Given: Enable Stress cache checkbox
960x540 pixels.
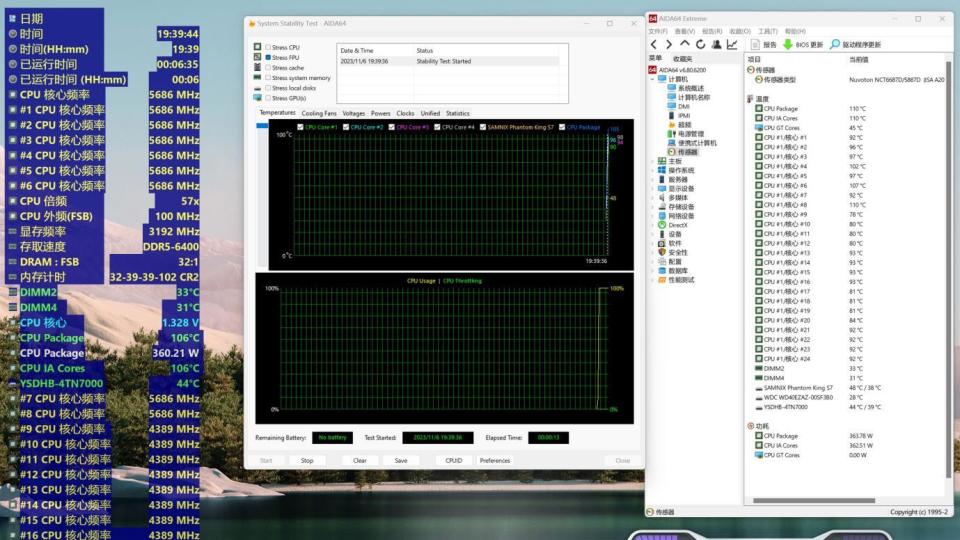Looking at the screenshot, I should [x=268, y=68].
